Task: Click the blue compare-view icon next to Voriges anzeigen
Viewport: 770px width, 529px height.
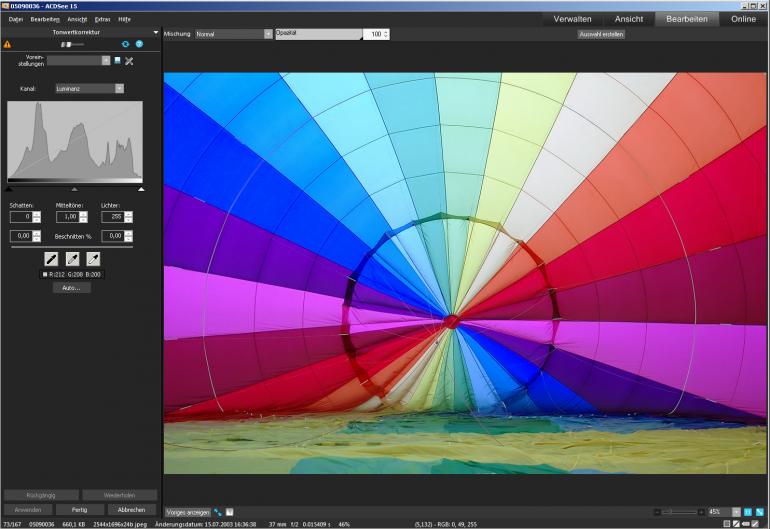Action: click(x=218, y=512)
